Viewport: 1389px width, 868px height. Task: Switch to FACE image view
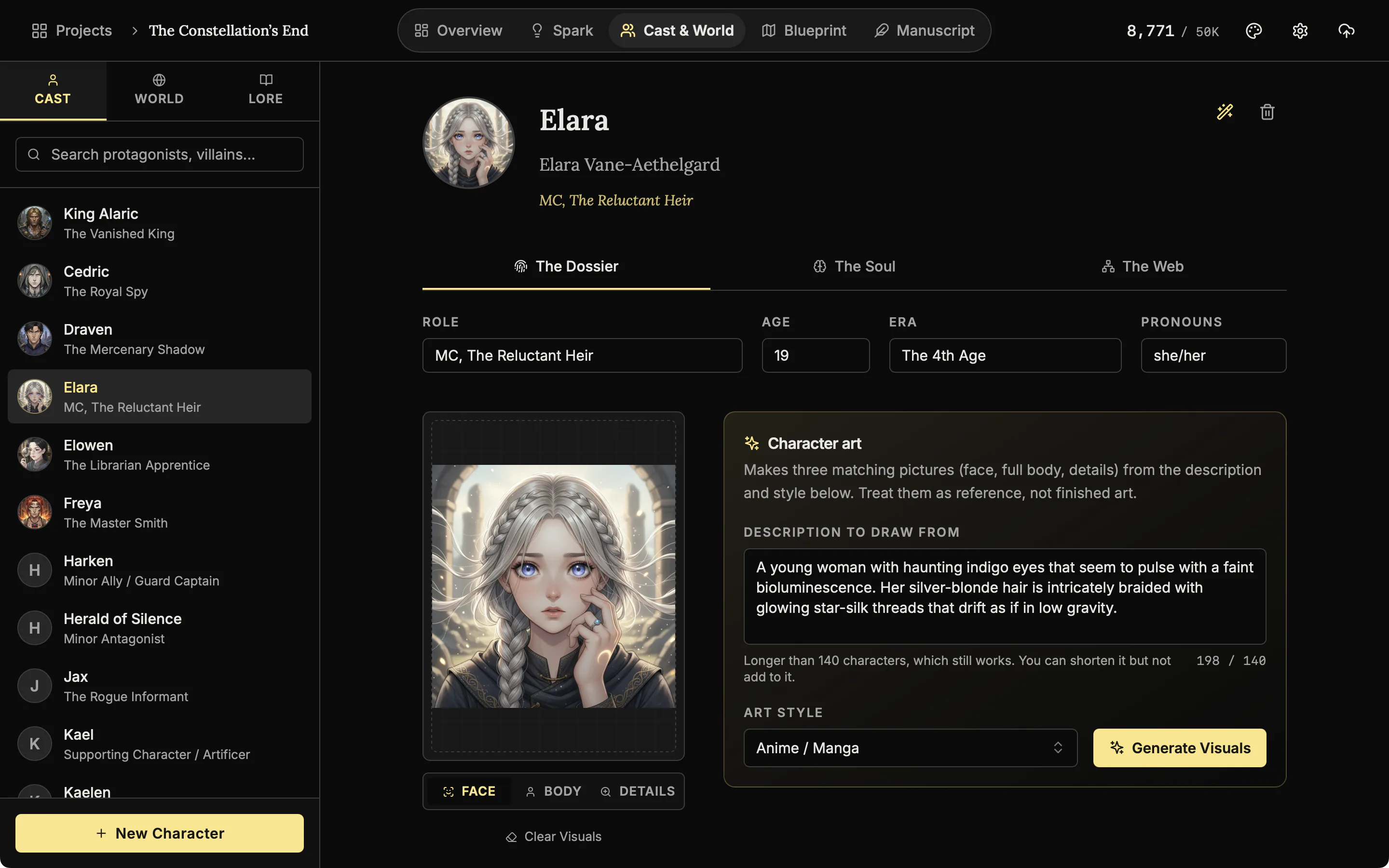469,791
